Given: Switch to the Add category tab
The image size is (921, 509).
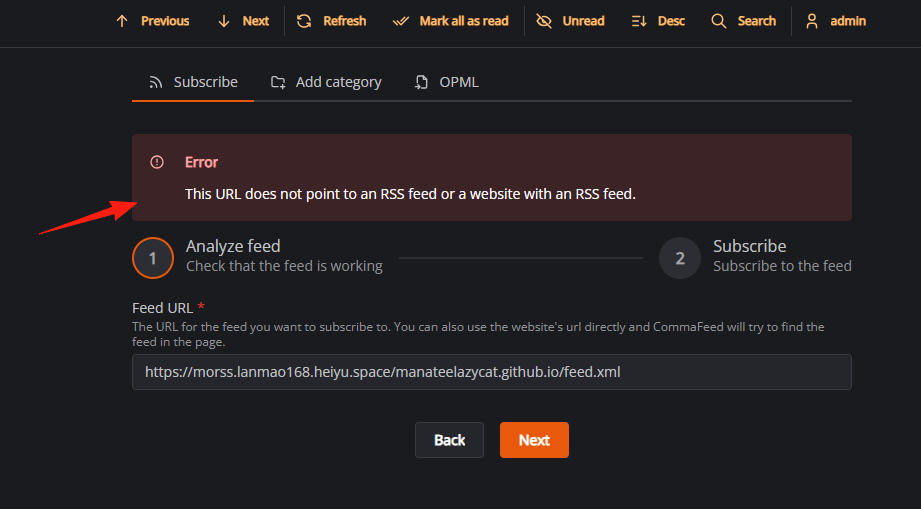Looking at the screenshot, I should pyautogui.click(x=326, y=83).
